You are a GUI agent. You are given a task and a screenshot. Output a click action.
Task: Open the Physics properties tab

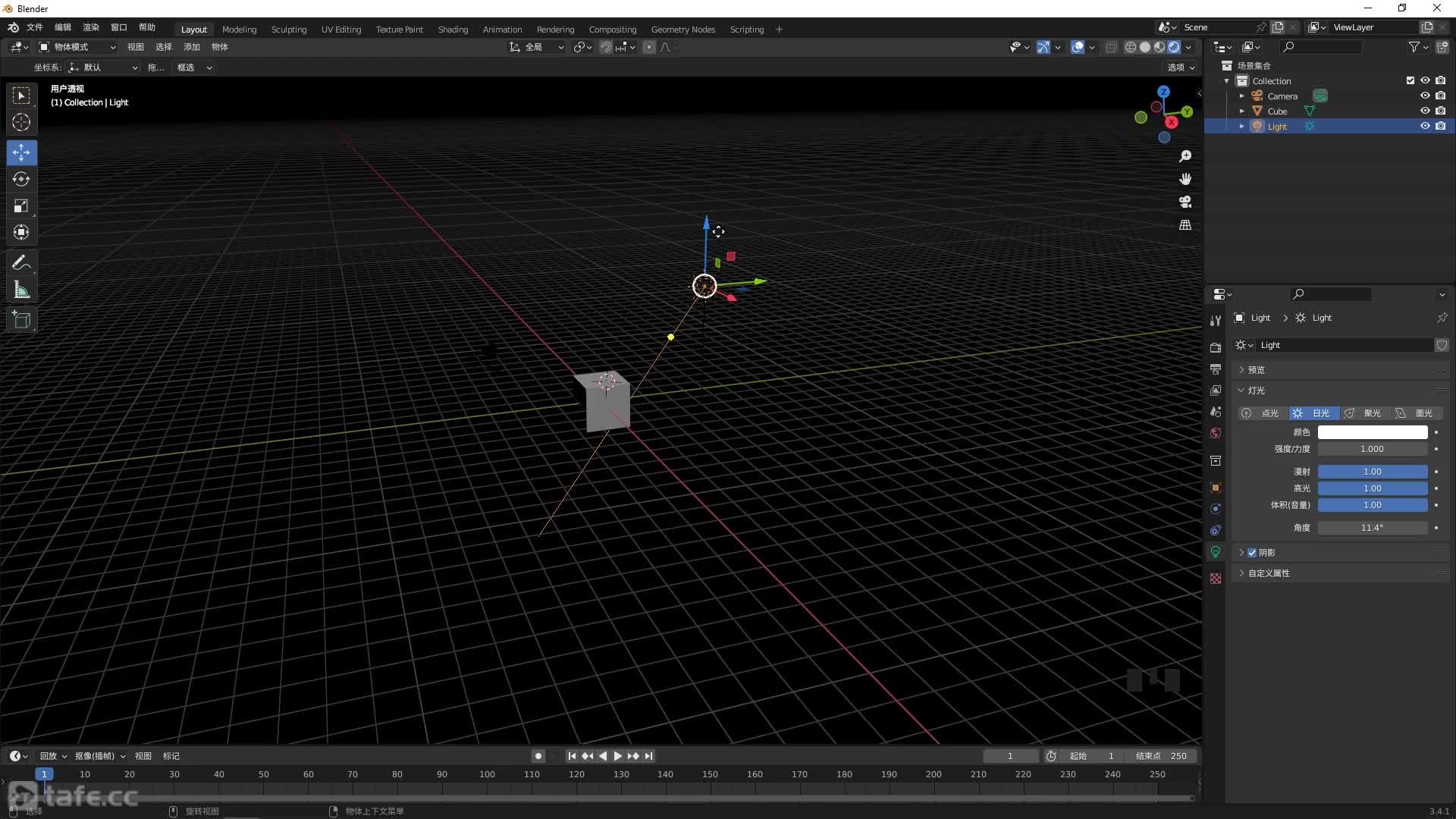[x=1216, y=509]
